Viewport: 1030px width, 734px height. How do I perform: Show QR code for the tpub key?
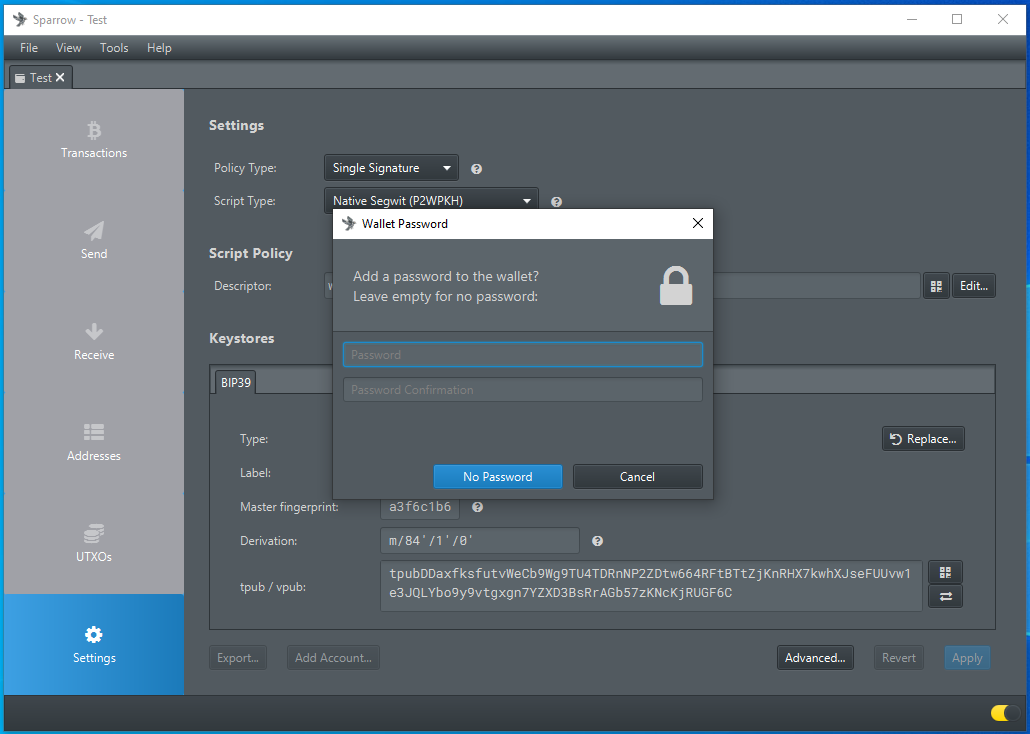945,572
